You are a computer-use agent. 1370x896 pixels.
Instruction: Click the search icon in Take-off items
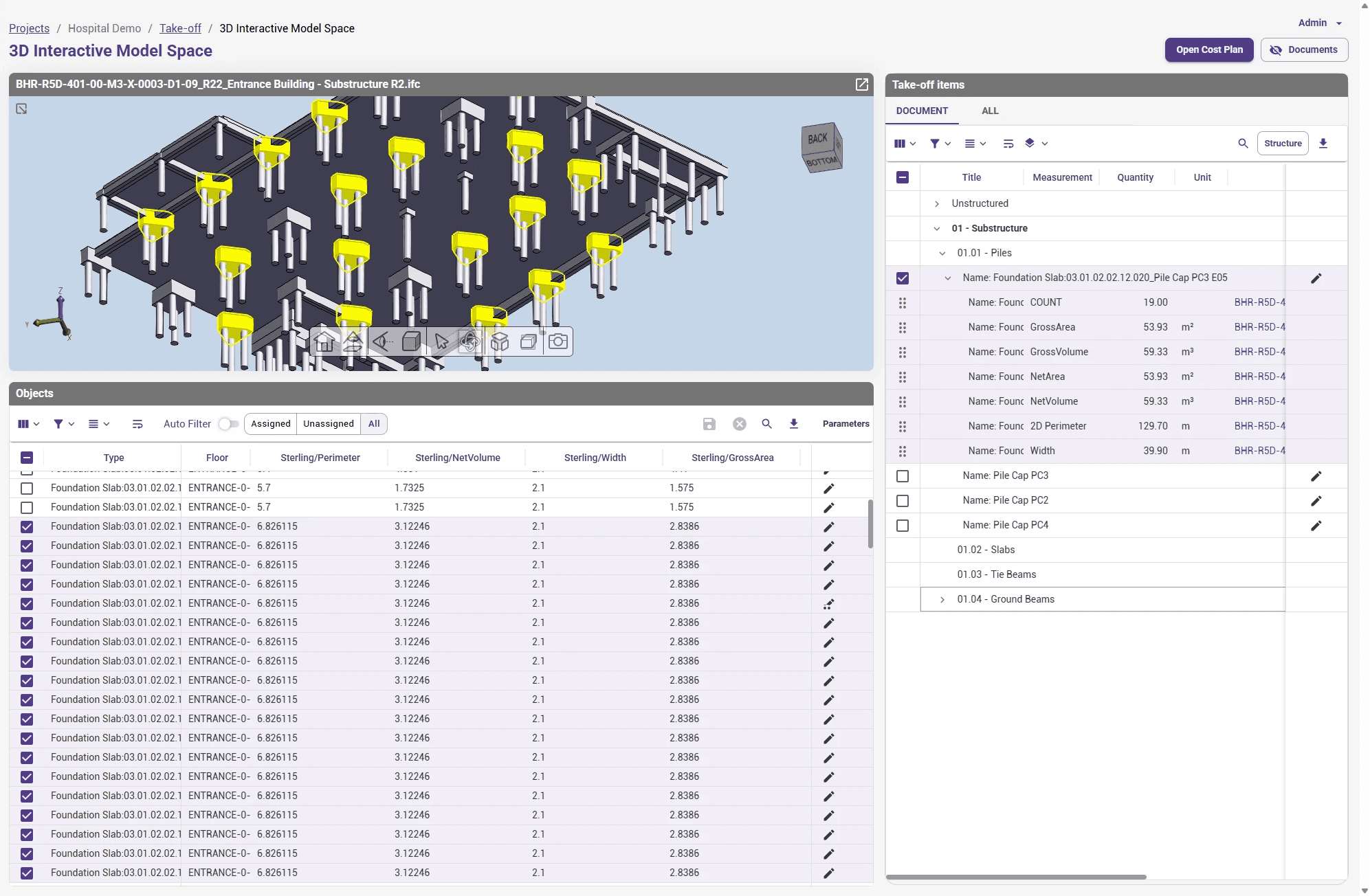click(1243, 144)
